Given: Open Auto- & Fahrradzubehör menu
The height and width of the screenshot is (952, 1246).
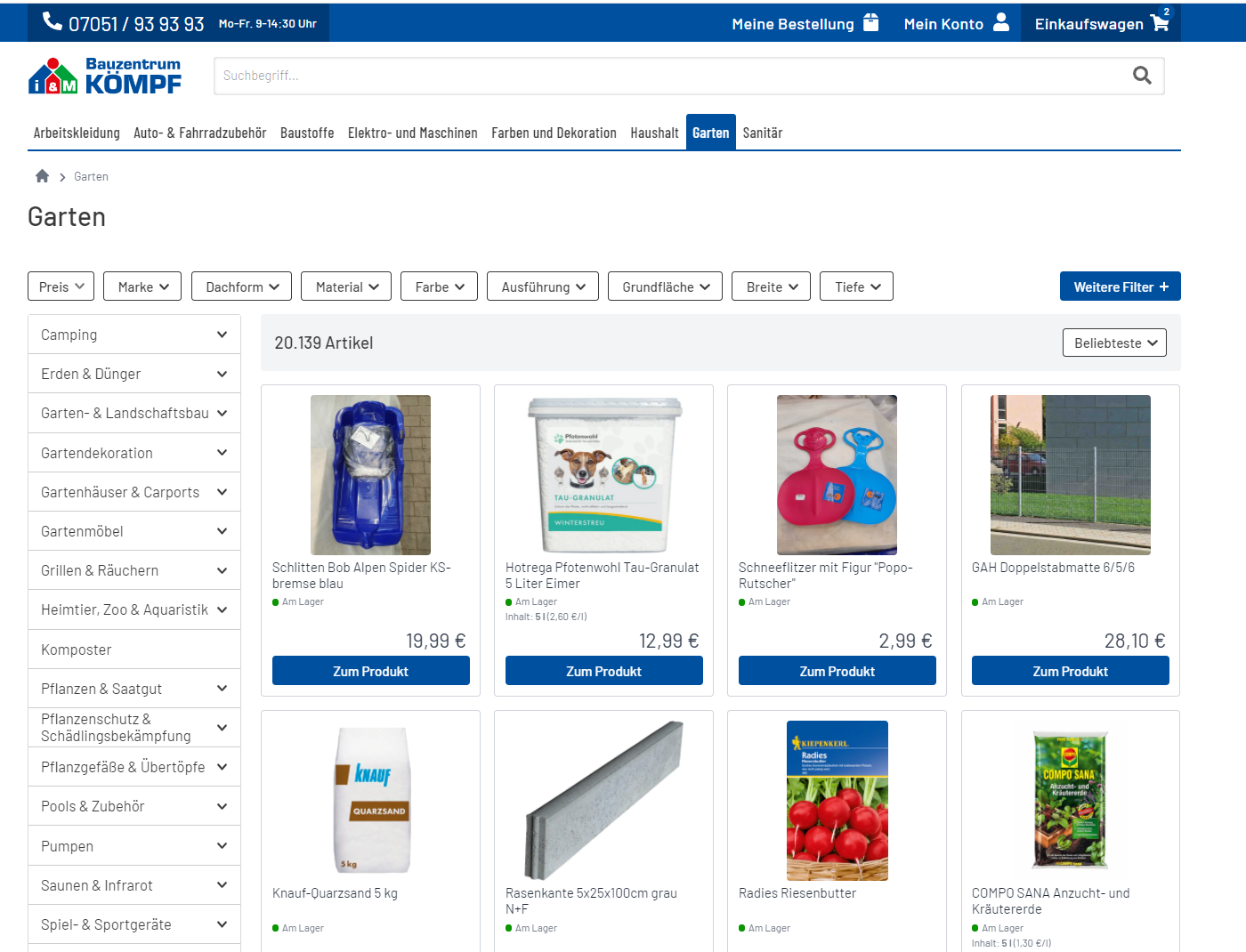Looking at the screenshot, I should coord(199,133).
